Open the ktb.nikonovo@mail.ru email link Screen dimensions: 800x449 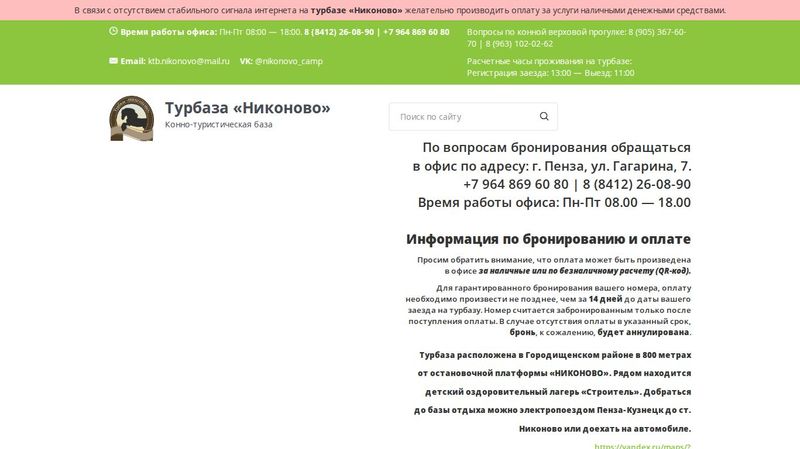189,61
